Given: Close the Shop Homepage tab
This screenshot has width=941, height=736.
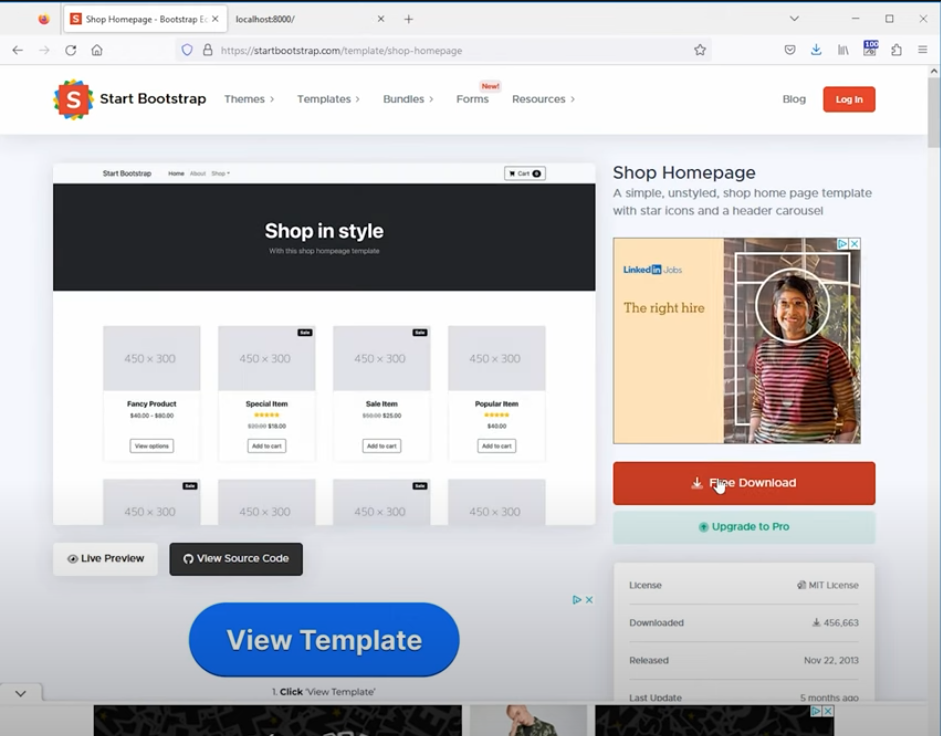Looking at the screenshot, I should (x=215, y=19).
